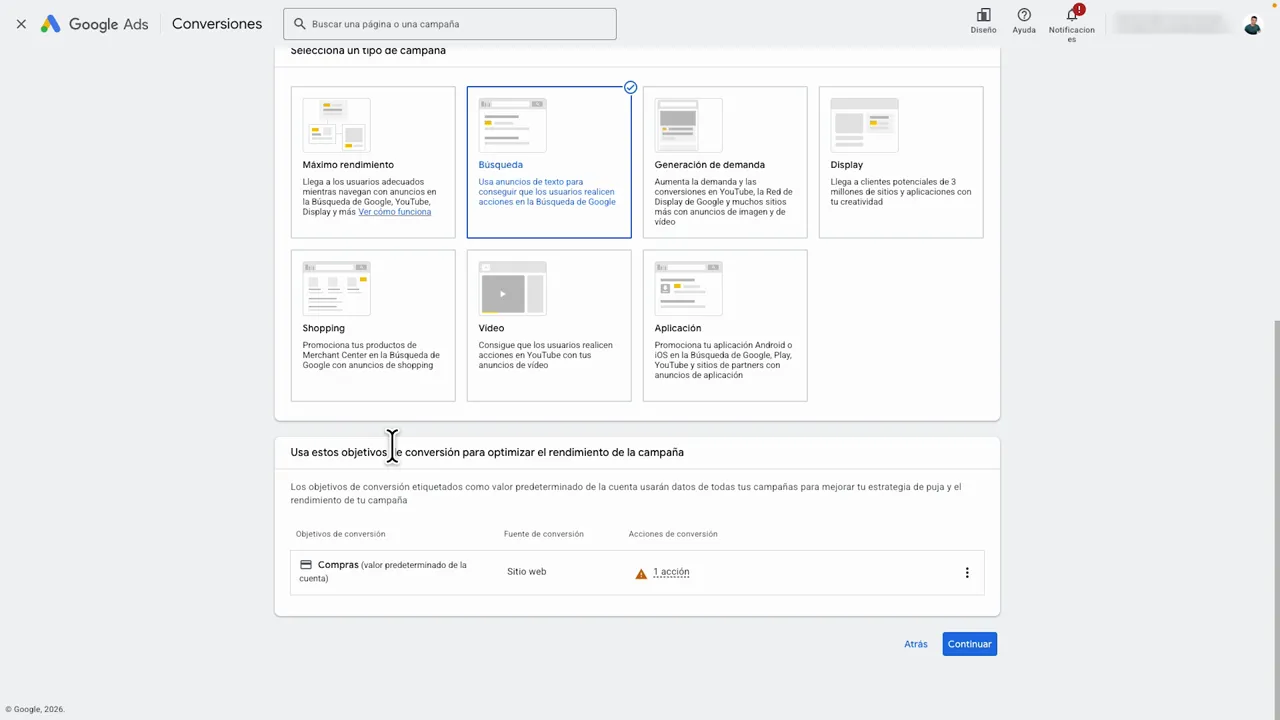This screenshot has height=720, width=1280.
Task: Click the Vídeo play illustration thumbnail
Action: pos(512,289)
